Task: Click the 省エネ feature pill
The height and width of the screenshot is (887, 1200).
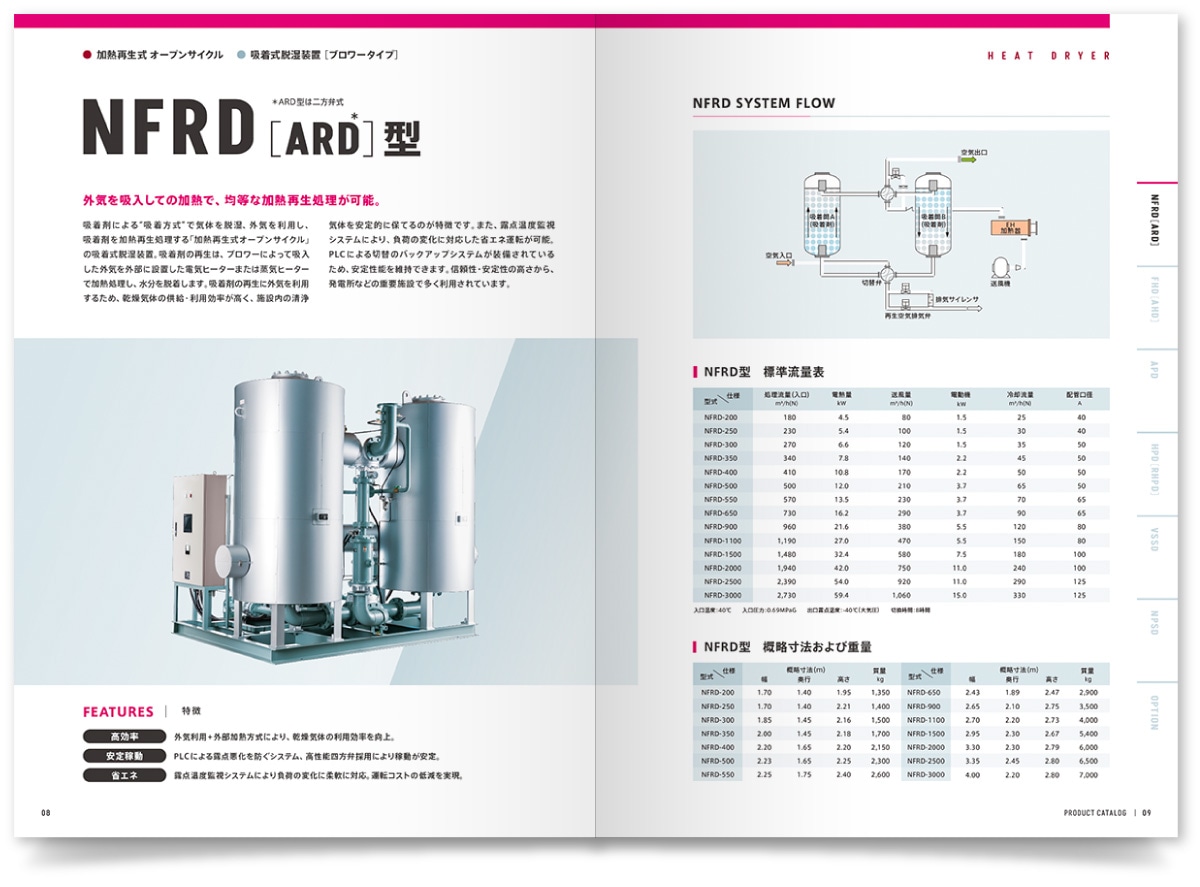Action: (123, 775)
